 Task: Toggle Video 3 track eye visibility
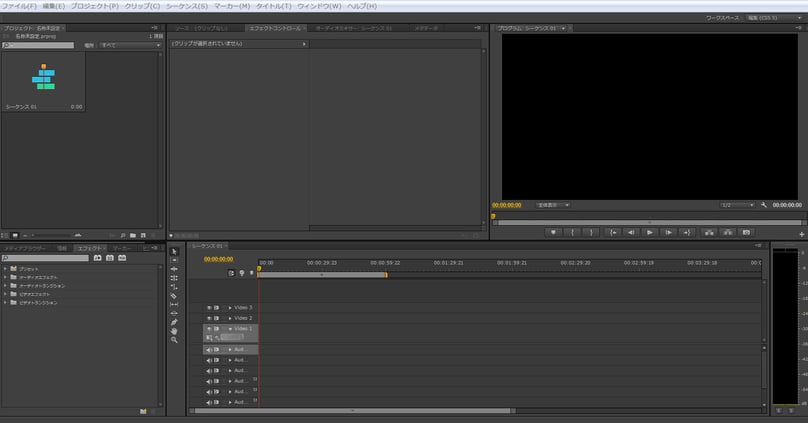click(x=210, y=308)
